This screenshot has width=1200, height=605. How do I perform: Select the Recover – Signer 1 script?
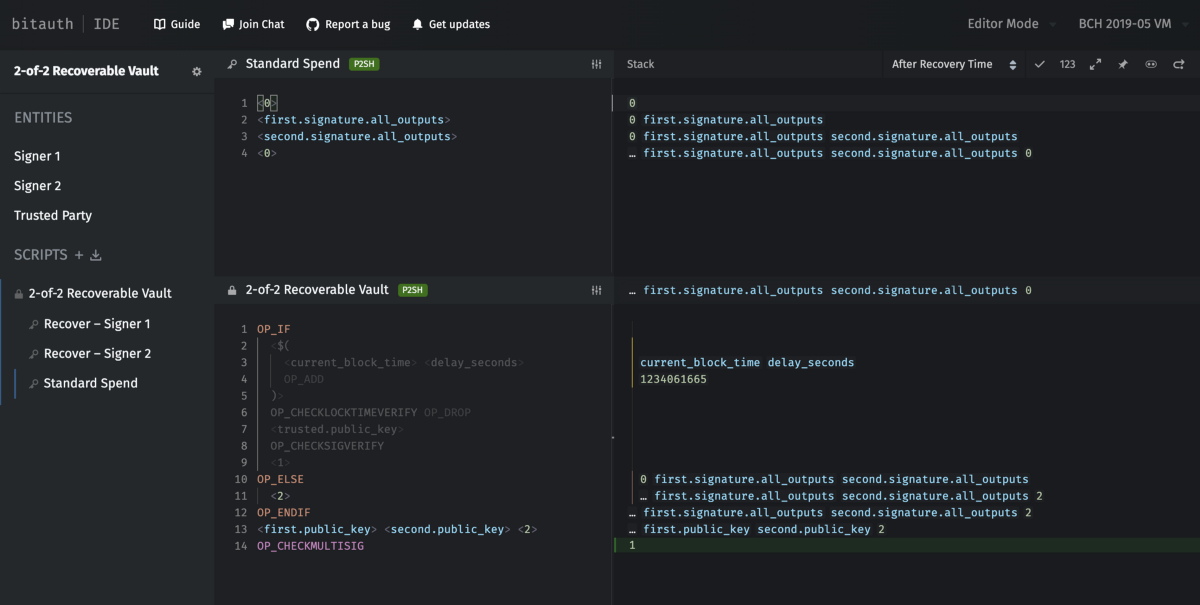95,323
